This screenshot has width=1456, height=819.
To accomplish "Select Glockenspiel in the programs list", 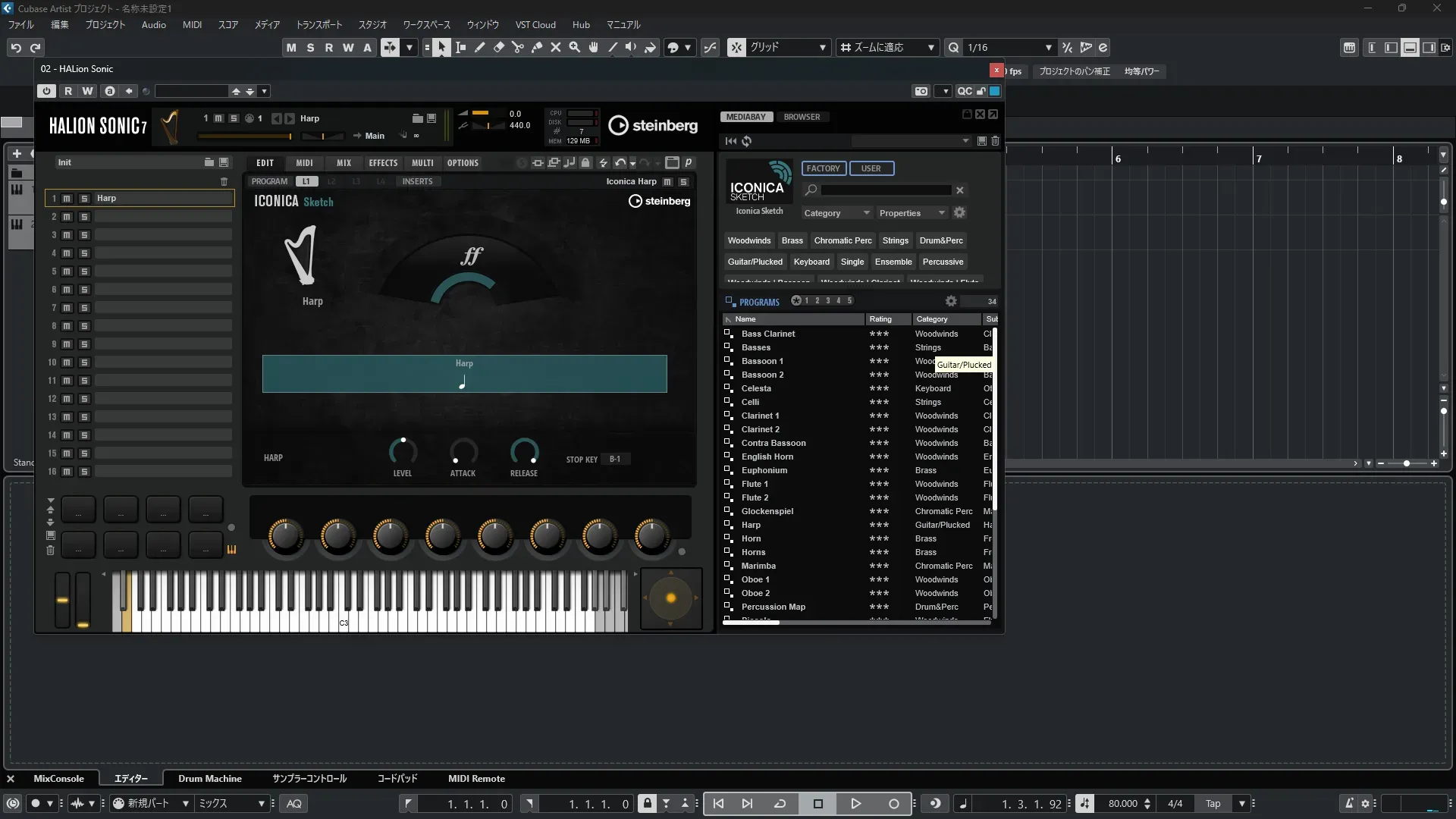I will pos(767,511).
